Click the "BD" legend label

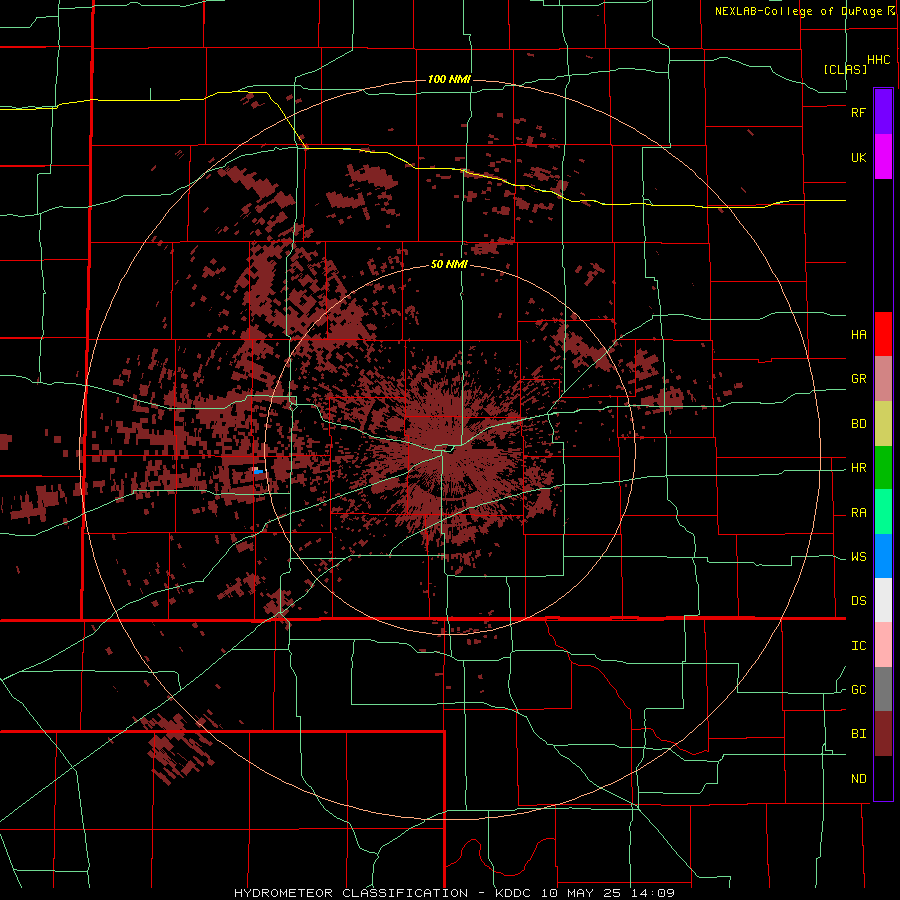(858, 424)
